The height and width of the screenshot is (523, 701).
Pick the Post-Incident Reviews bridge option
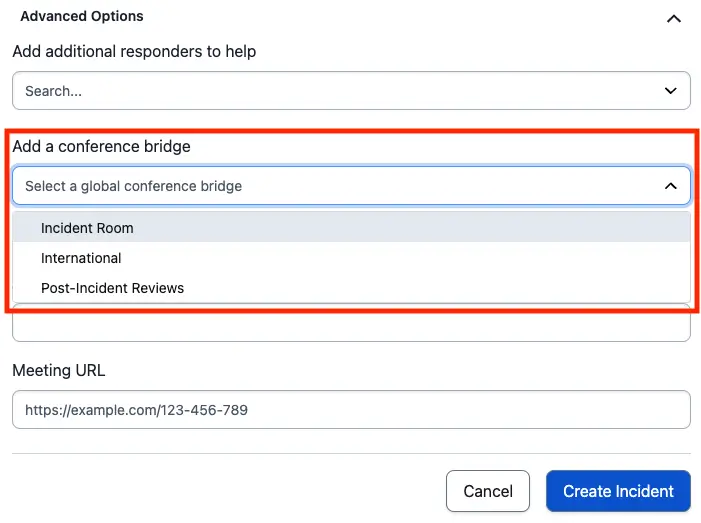112,288
